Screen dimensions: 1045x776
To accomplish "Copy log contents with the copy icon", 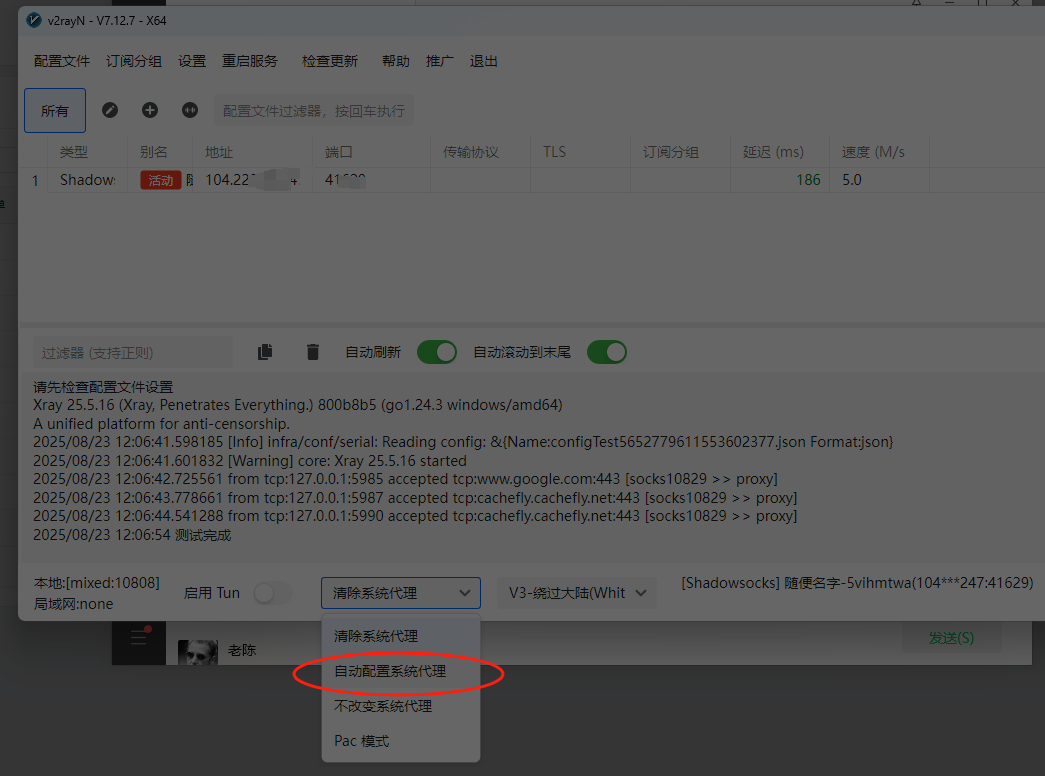I will point(265,352).
